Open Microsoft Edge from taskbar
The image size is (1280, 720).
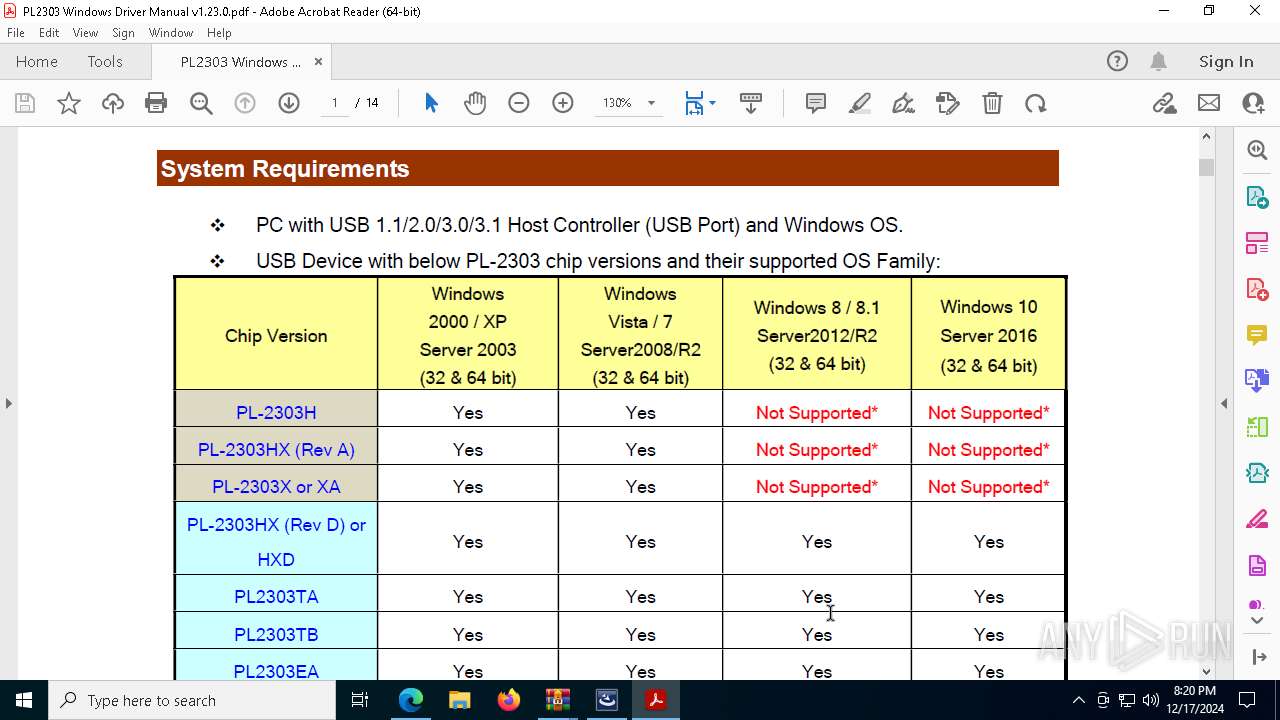[x=411, y=700]
